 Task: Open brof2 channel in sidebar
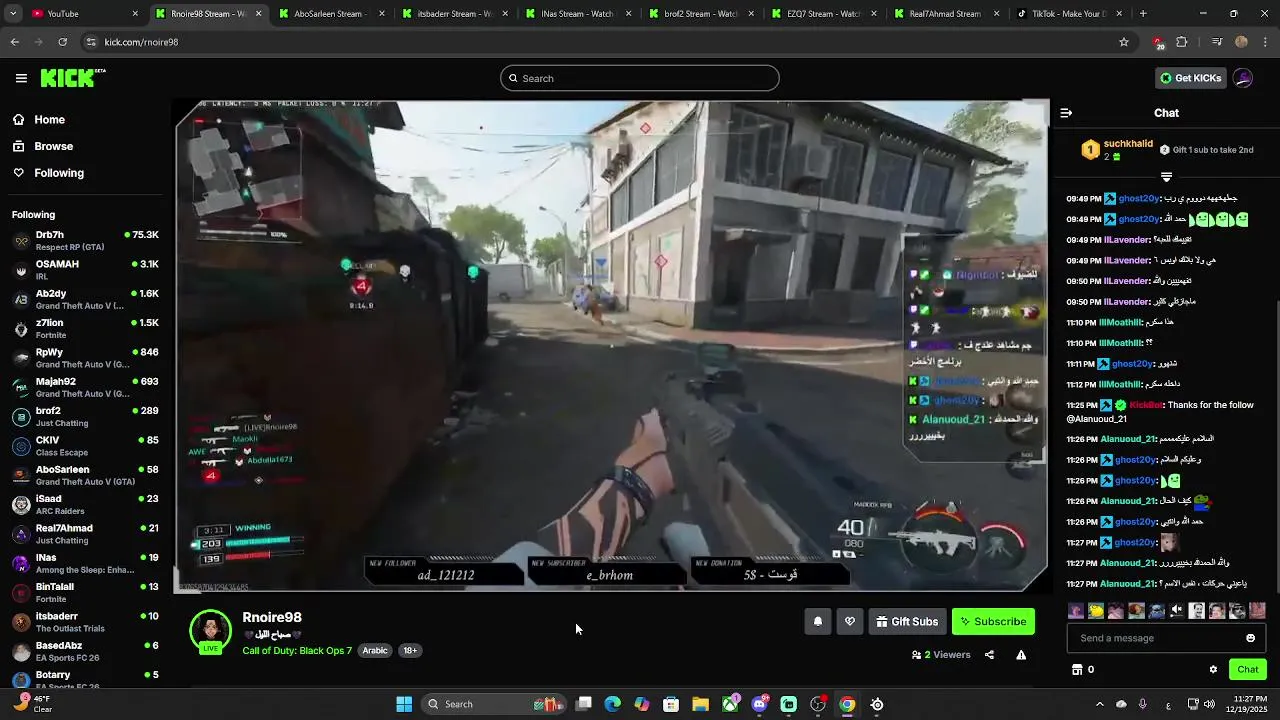(x=85, y=417)
